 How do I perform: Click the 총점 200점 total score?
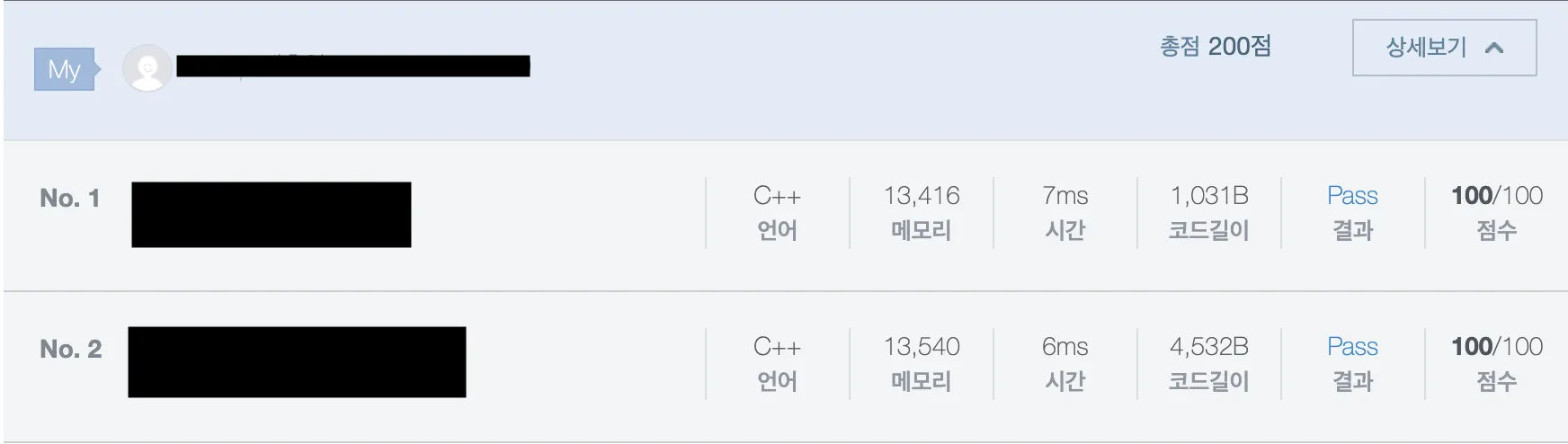pyautogui.click(x=1215, y=47)
